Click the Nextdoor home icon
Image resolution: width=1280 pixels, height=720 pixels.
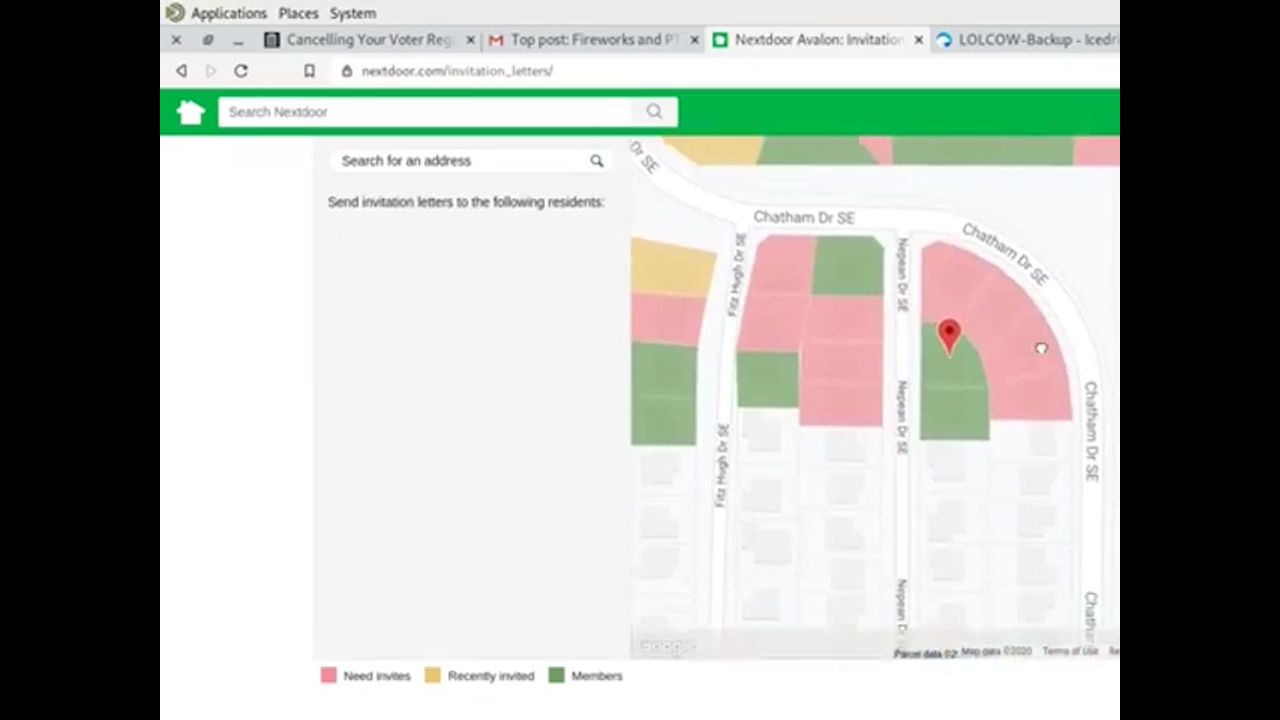coord(190,112)
